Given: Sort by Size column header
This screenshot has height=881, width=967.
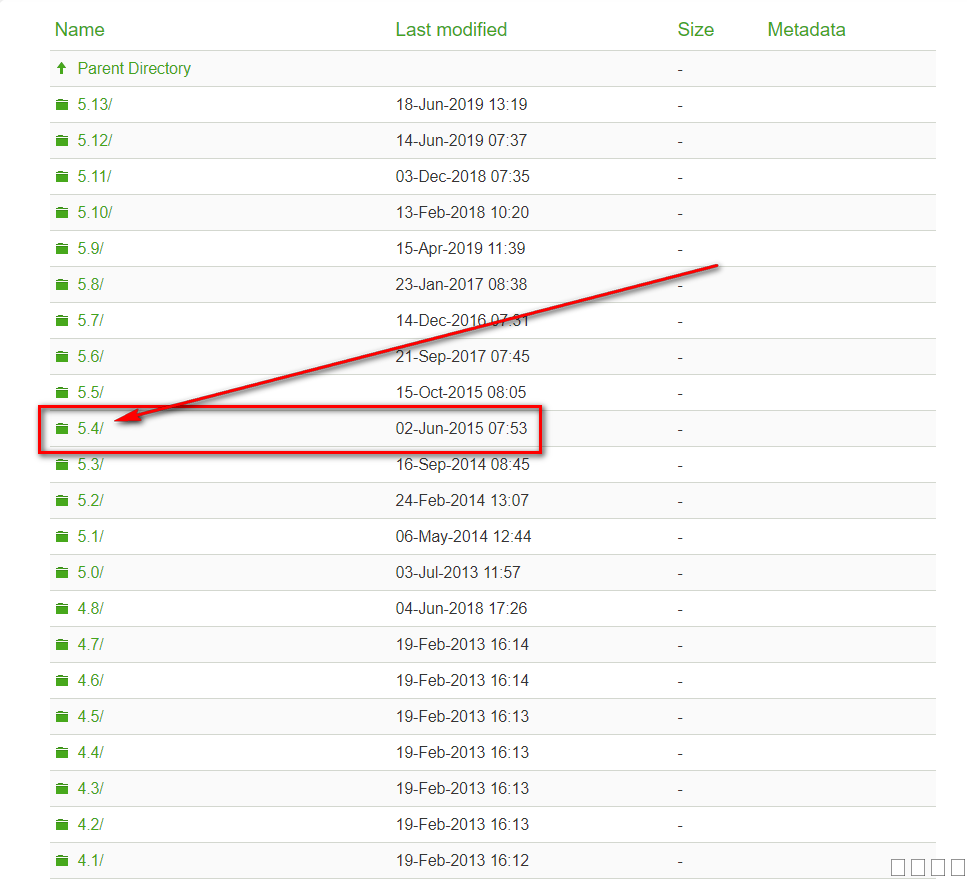Looking at the screenshot, I should [695, 30].
